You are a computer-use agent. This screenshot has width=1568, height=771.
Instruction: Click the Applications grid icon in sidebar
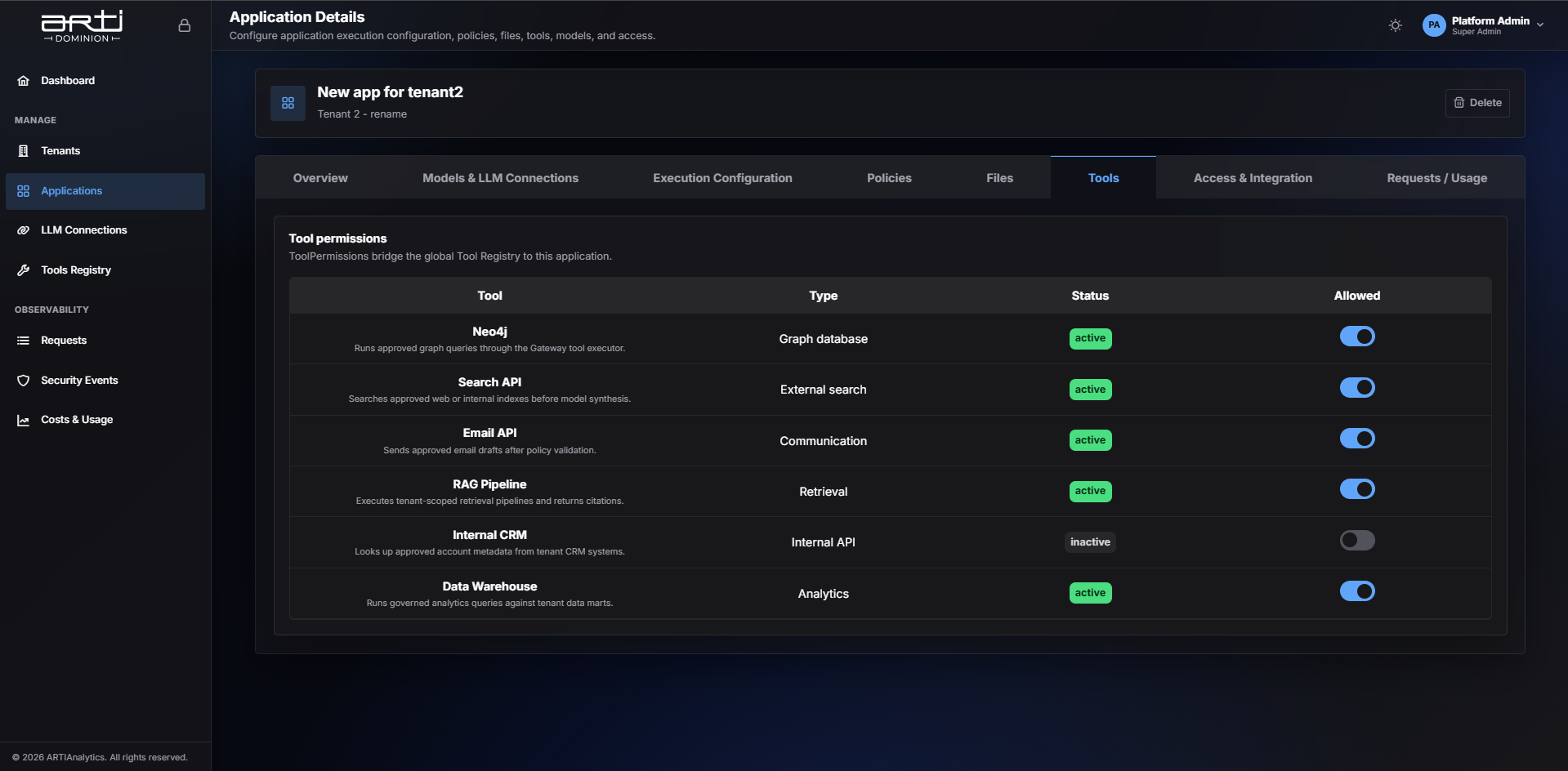24,190
